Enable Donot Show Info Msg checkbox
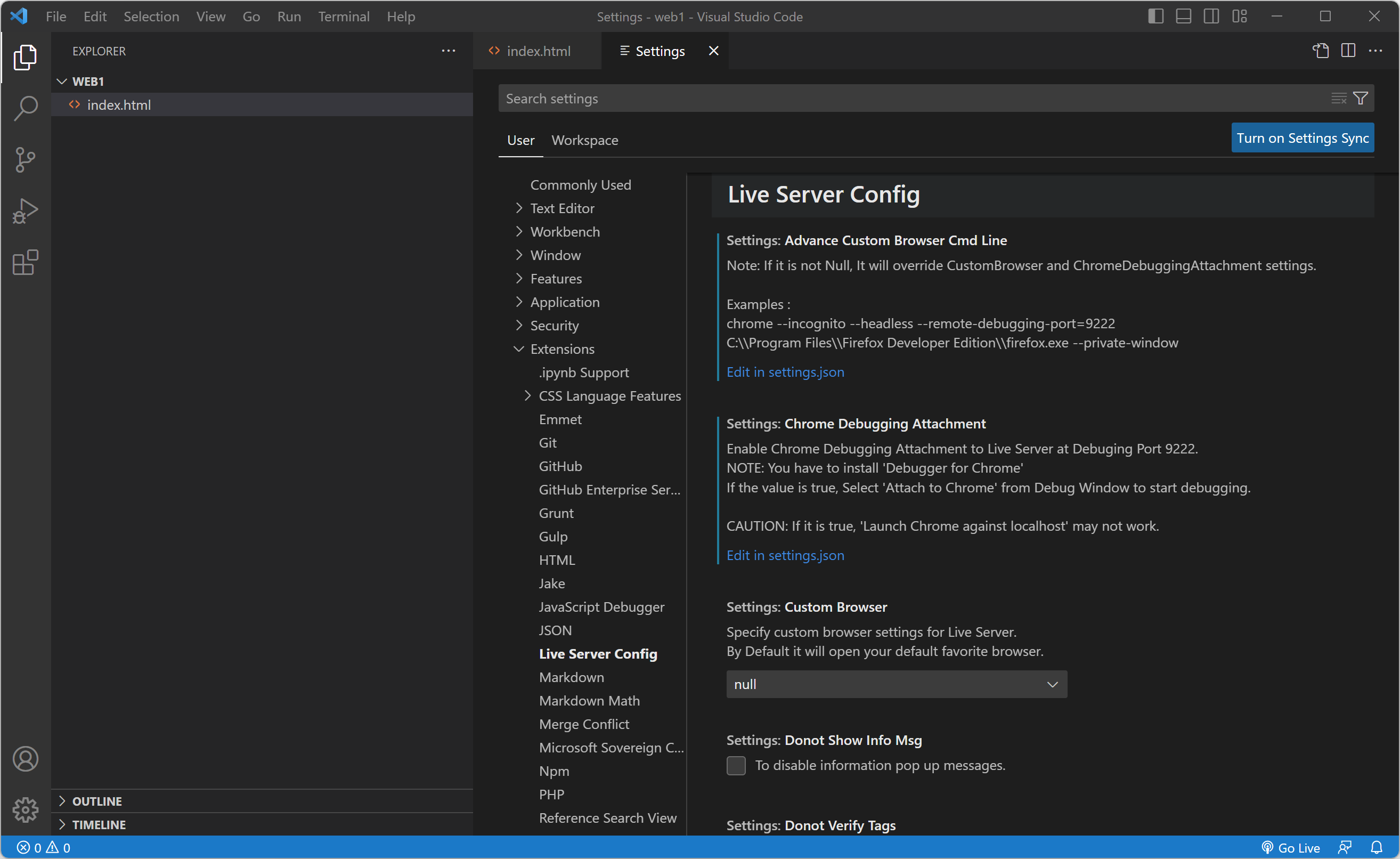 click(x=736, y=765)
